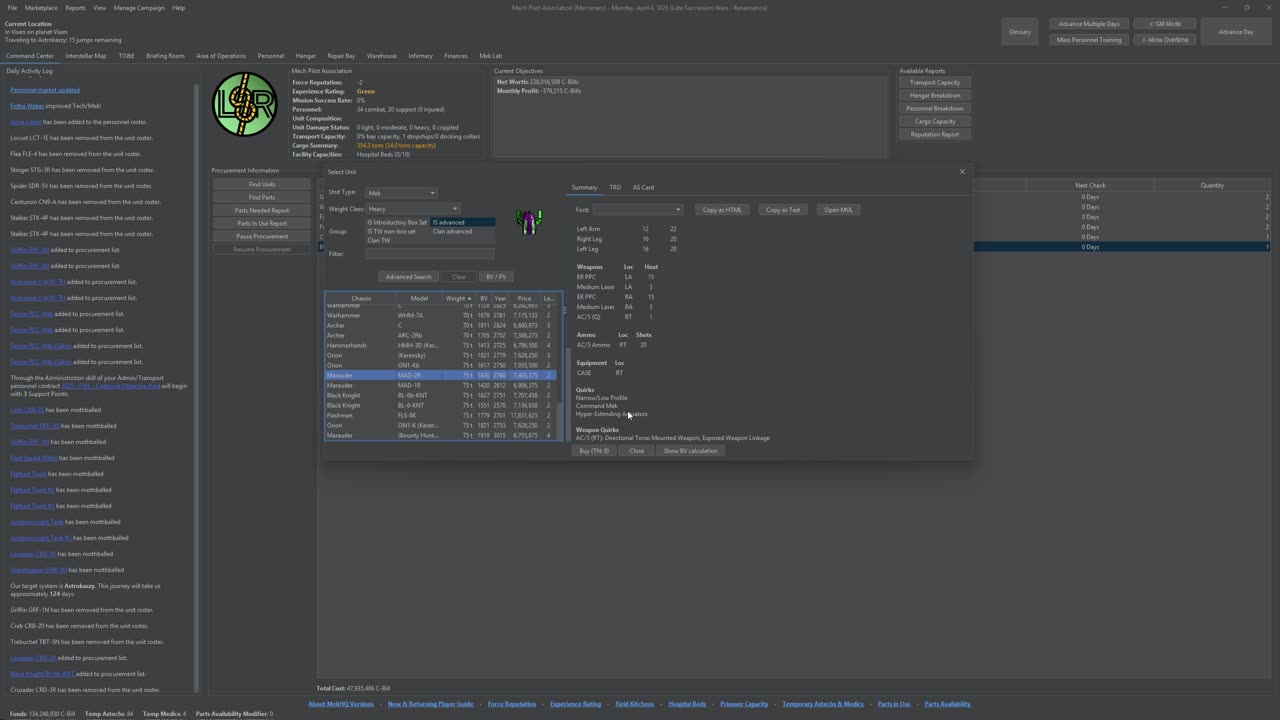
Task: Select IS Introductory Box Set group
Action: tap(397, 223)
